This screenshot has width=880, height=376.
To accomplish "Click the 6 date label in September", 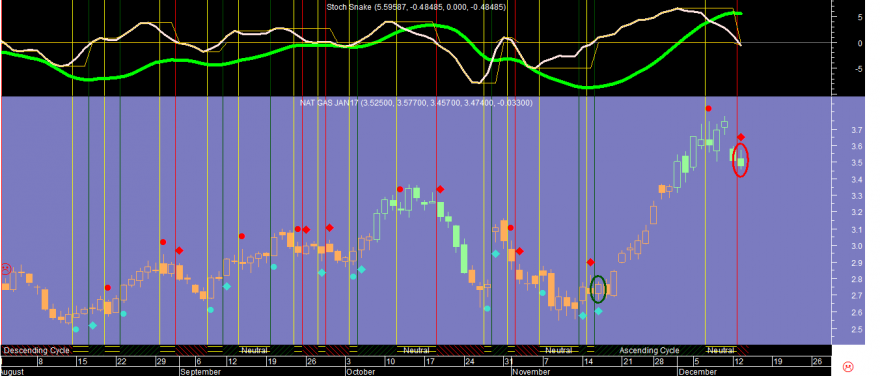I will pos(199,361).
